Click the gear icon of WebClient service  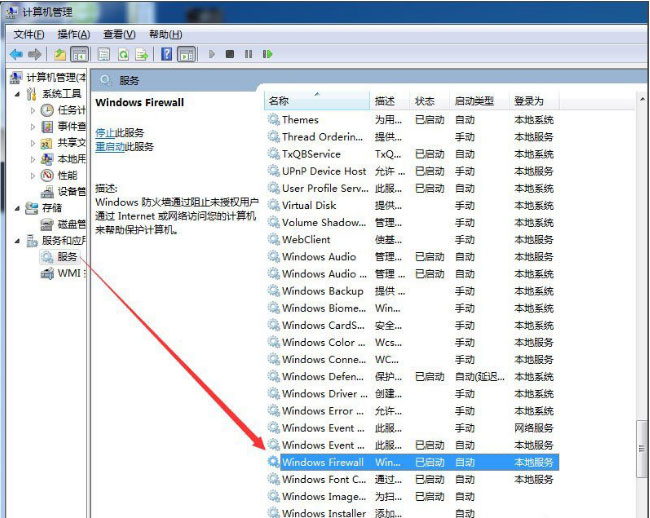click(274, 240)
